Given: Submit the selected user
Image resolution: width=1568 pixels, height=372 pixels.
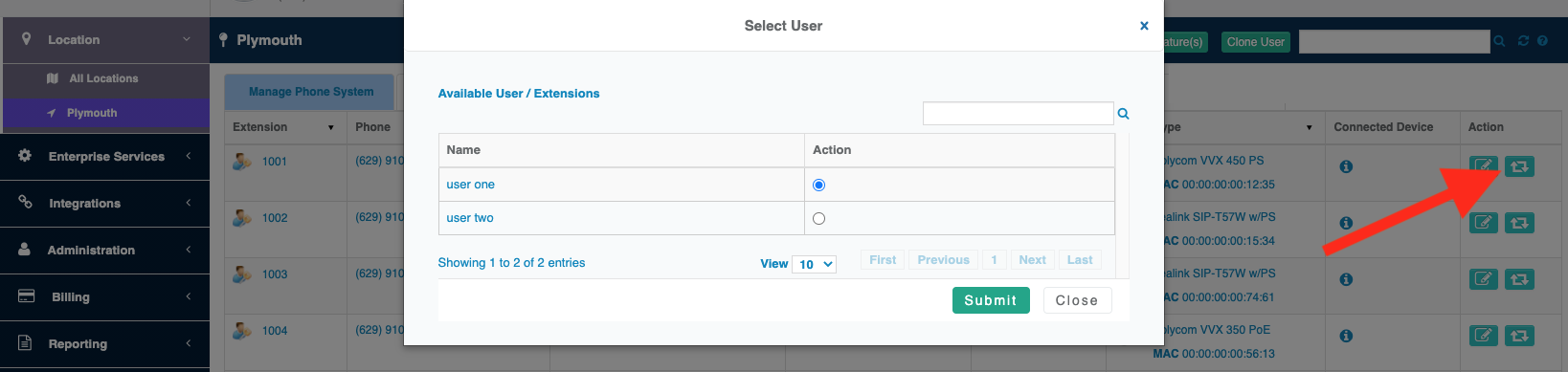Looking at the screenshot, I should coord(991,300).
